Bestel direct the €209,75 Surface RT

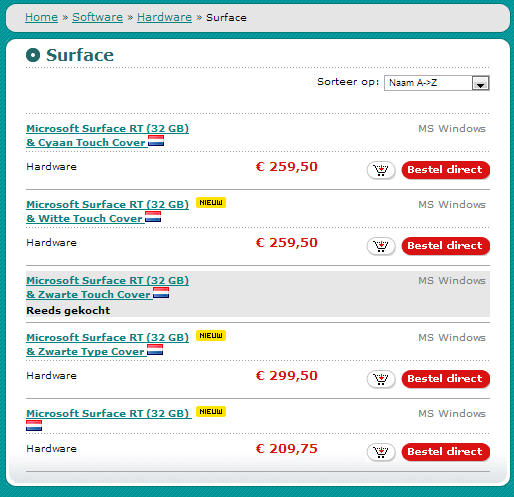pos(446,452)
